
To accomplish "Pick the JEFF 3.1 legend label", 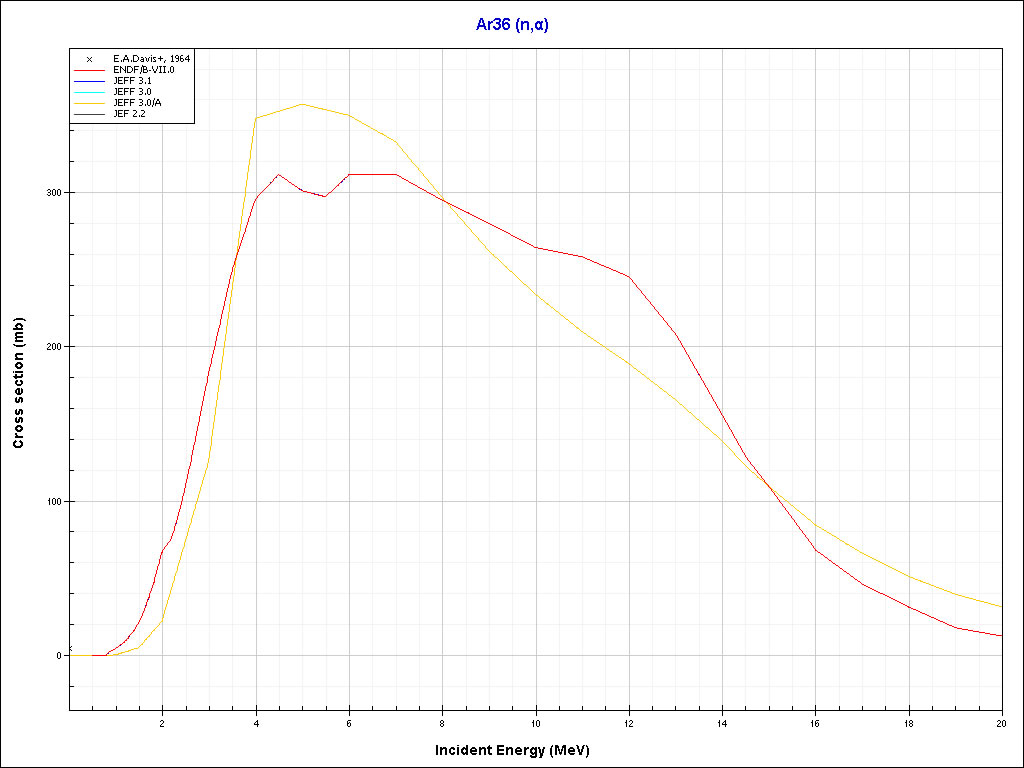I will [132, 81].
